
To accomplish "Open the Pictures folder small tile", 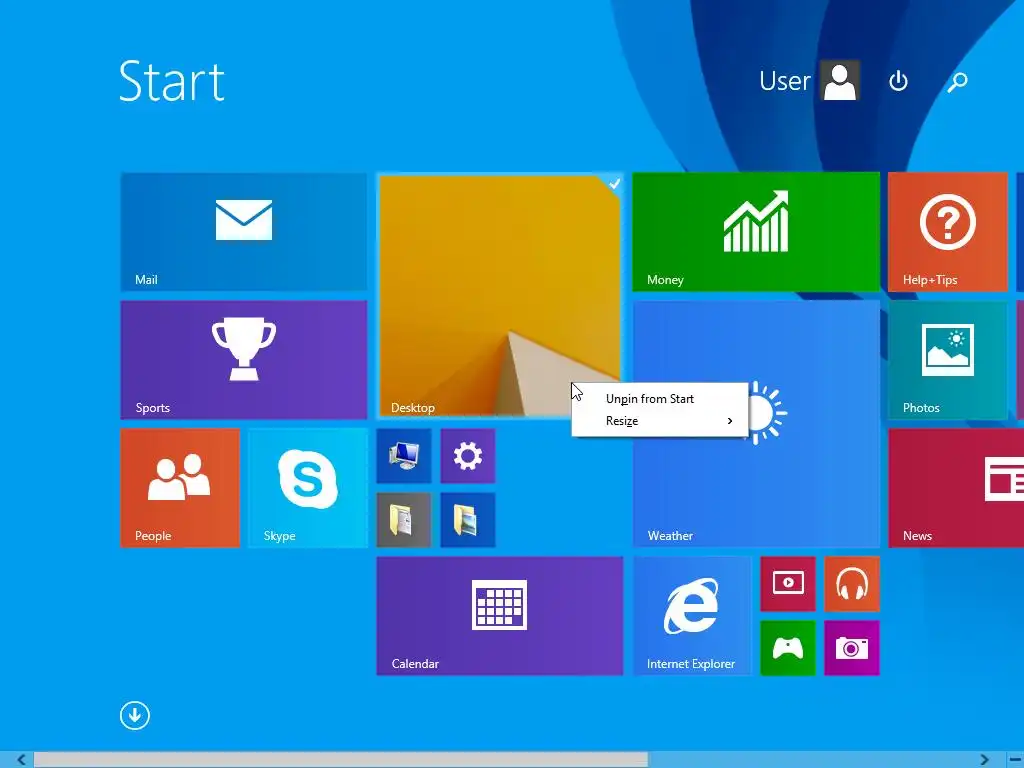I will click(x=468, y=519).
